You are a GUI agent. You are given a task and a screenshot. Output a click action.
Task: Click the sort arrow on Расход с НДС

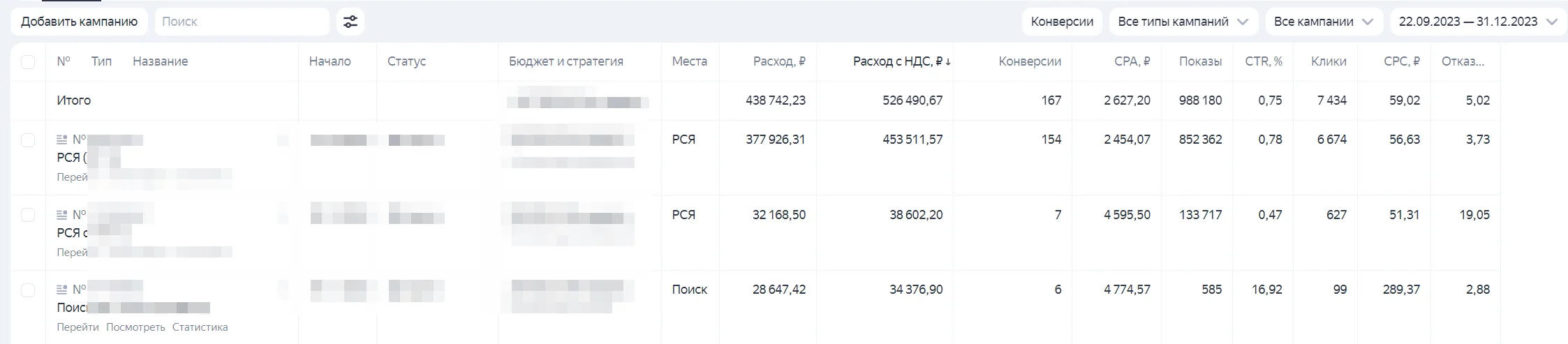[x=948, y=62]
